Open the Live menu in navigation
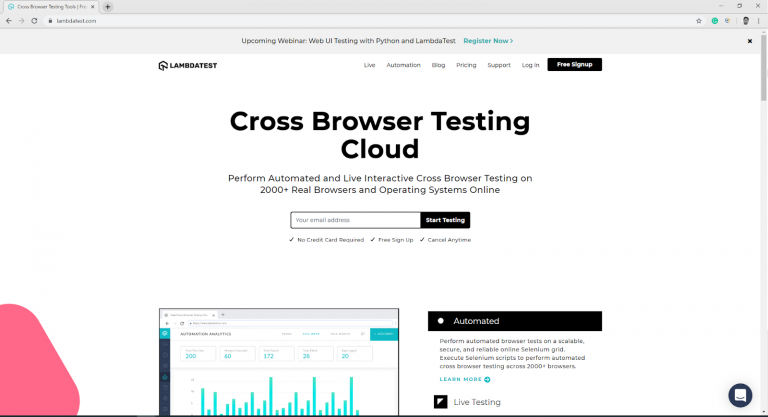Viewport: 768px width, 417px height. pyautogui.click(x=369, y=65)
